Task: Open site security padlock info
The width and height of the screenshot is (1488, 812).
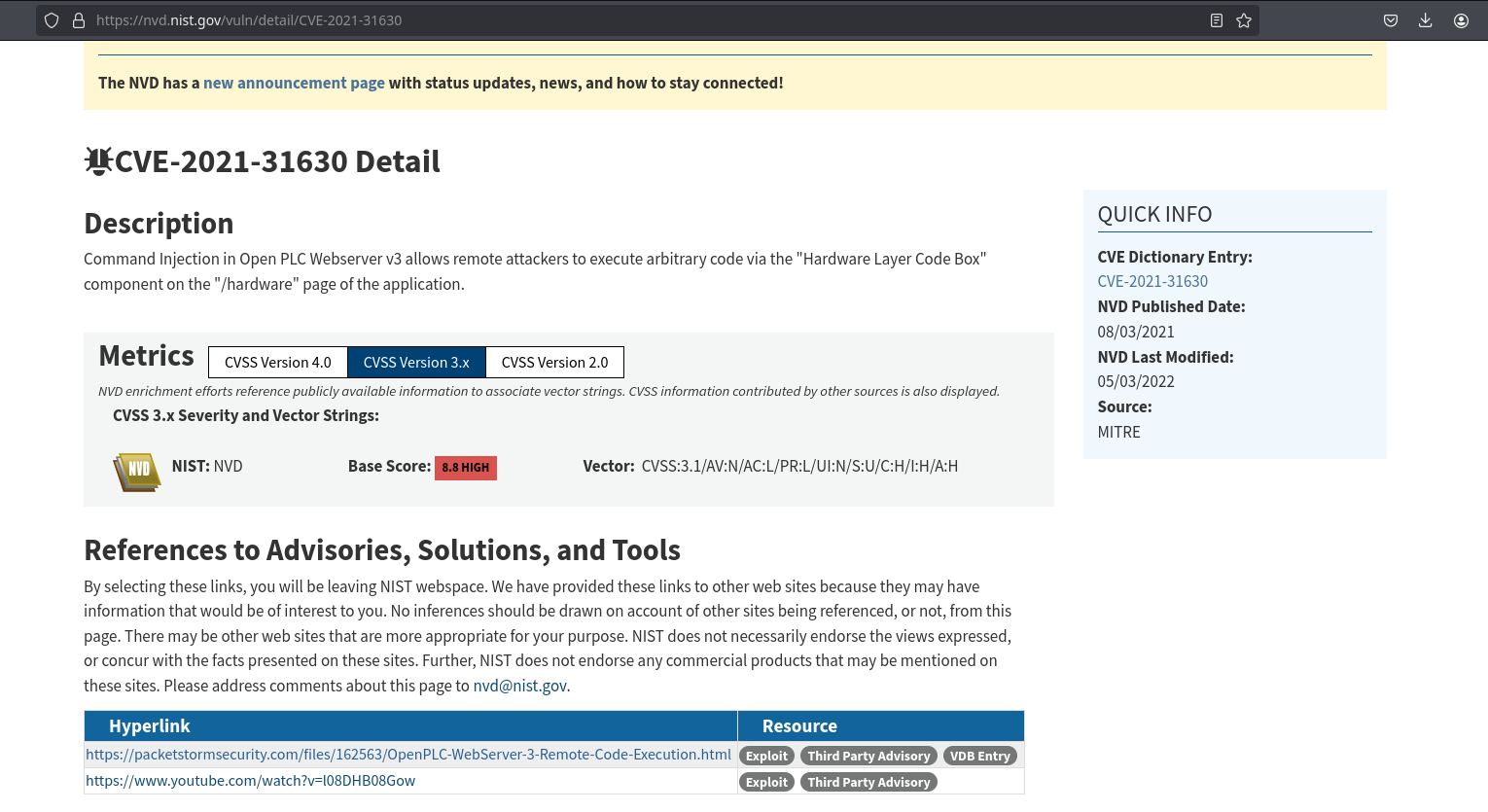Action: pos(79,20)
